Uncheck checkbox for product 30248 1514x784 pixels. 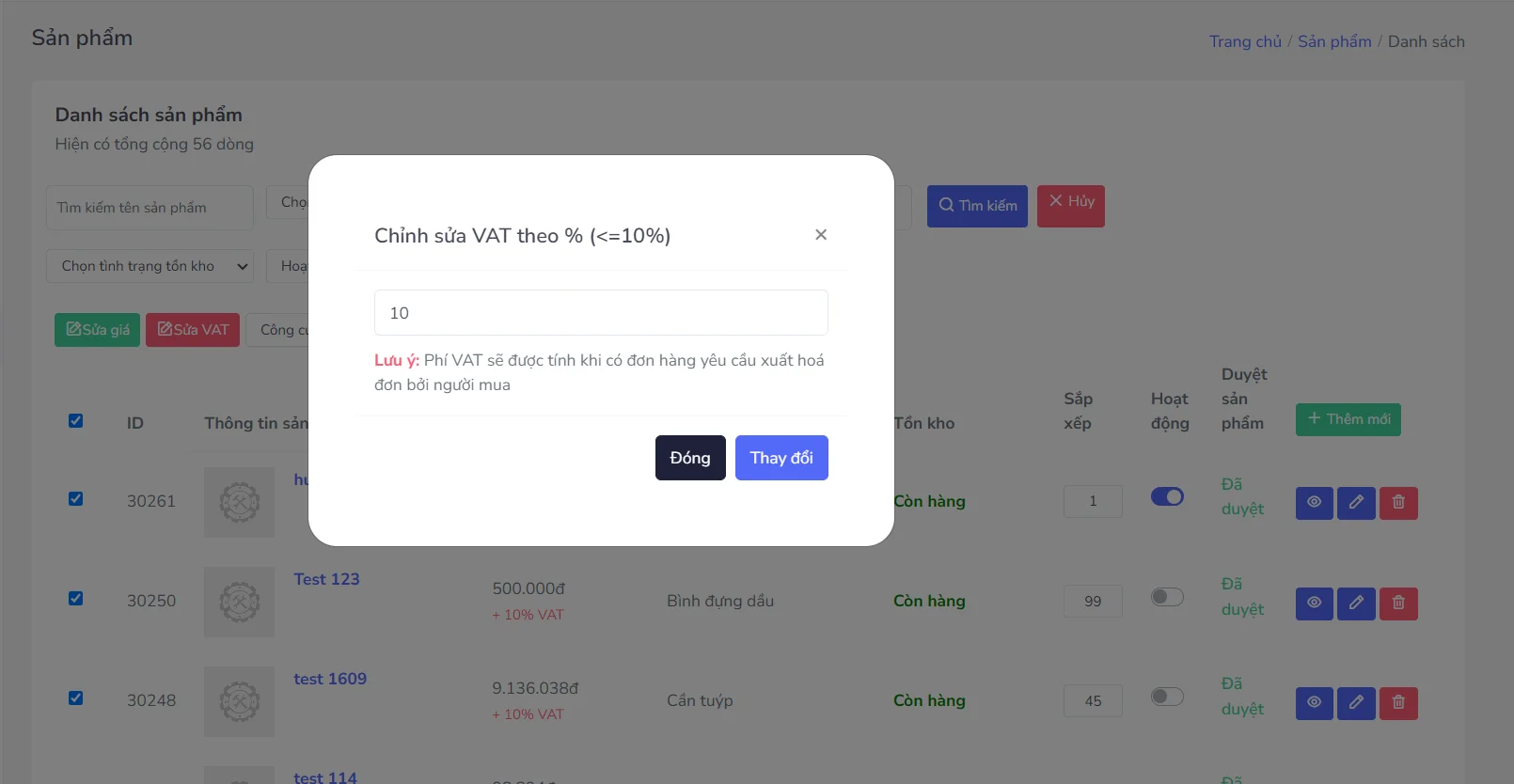(76, 698)
